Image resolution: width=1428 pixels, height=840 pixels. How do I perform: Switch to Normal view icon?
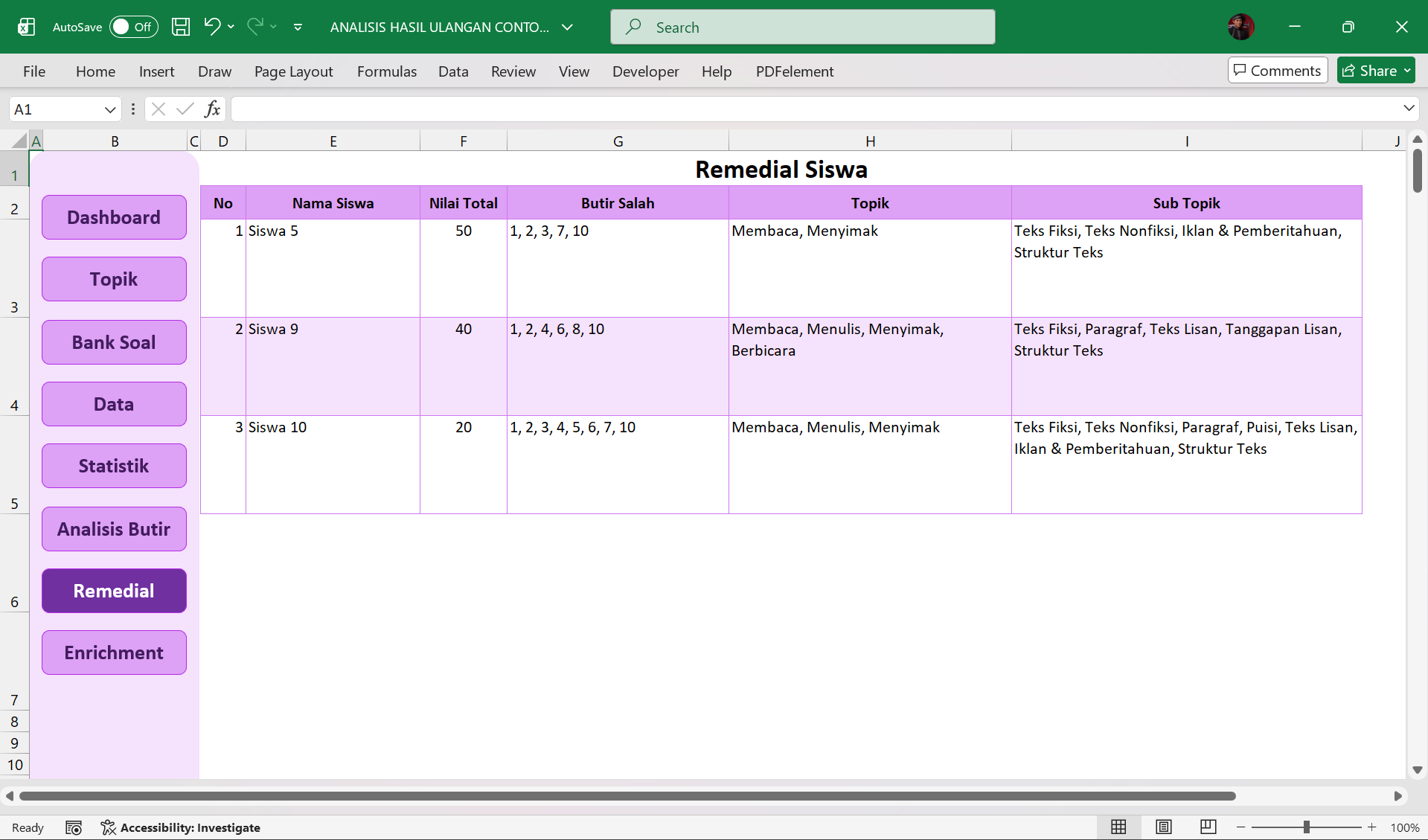pyautogui.click(x=1118, y=827)
